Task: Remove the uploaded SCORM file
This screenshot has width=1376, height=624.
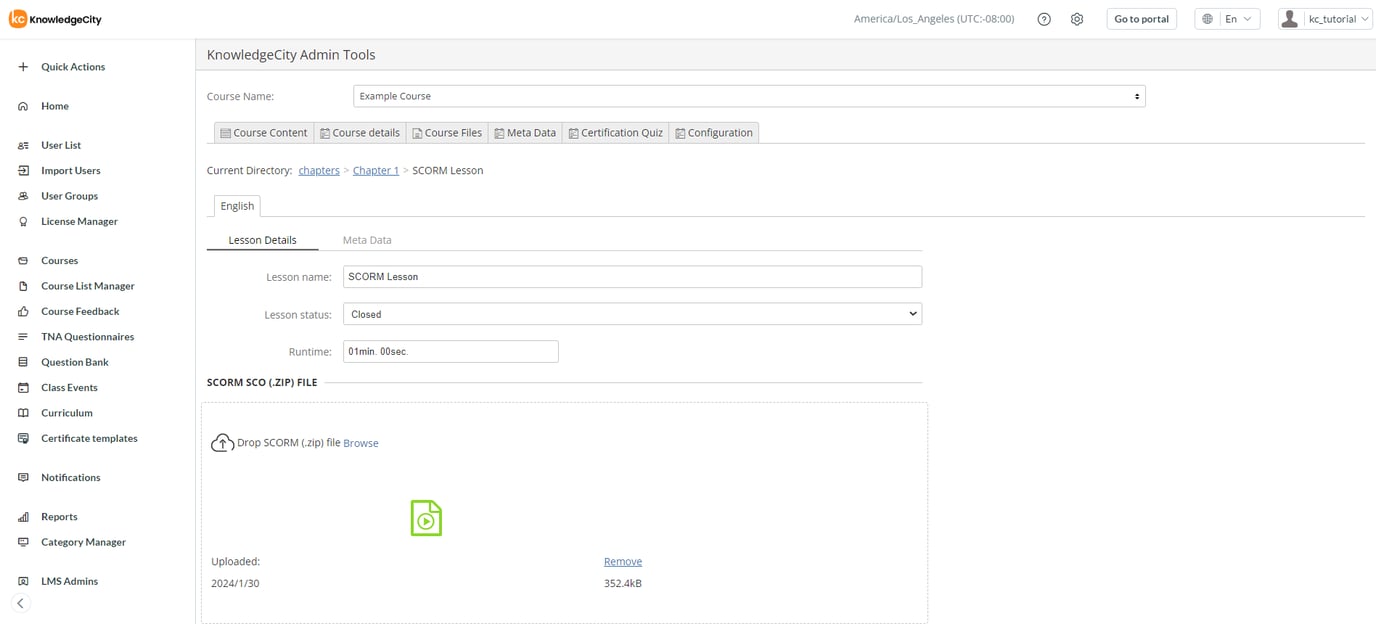Action: (622, 561)
